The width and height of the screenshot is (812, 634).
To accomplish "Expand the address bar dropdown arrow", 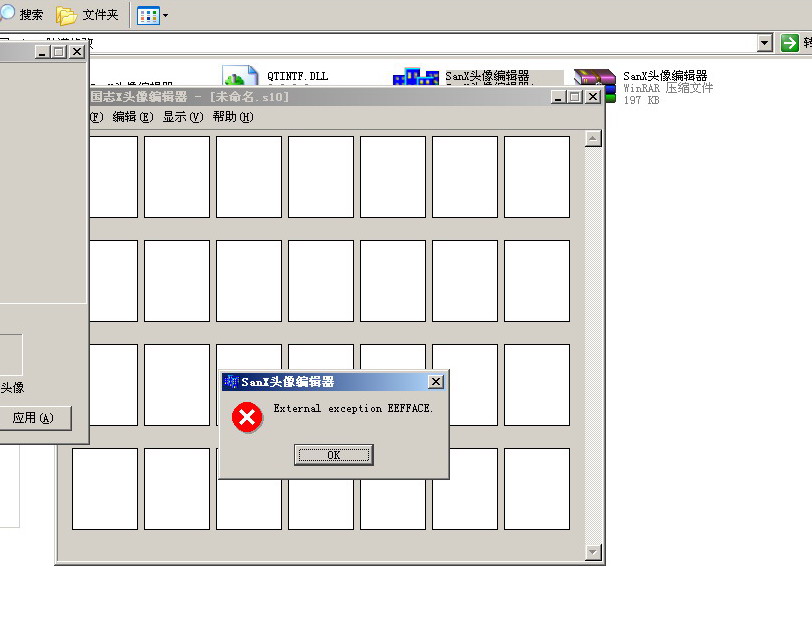I will [x=765, y=43].
